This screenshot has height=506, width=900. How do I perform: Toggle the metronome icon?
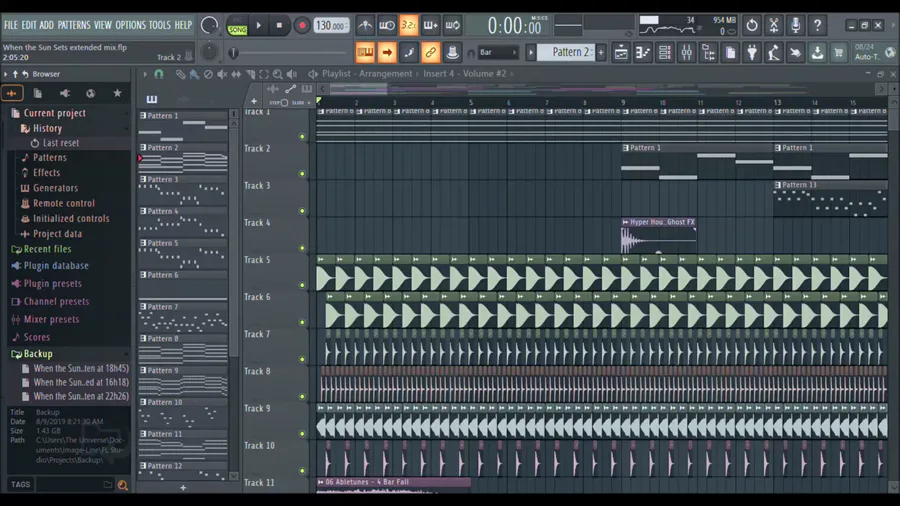click(365, 26)
